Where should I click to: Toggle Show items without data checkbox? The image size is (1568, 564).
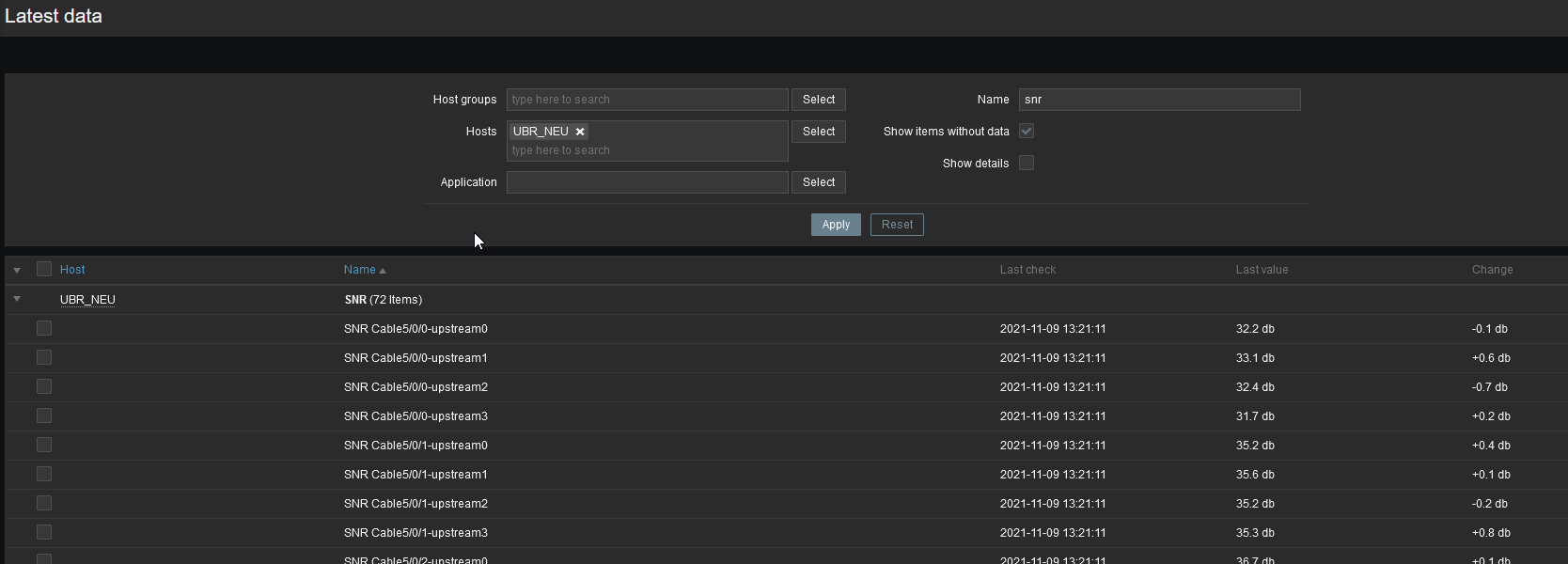1027,132
